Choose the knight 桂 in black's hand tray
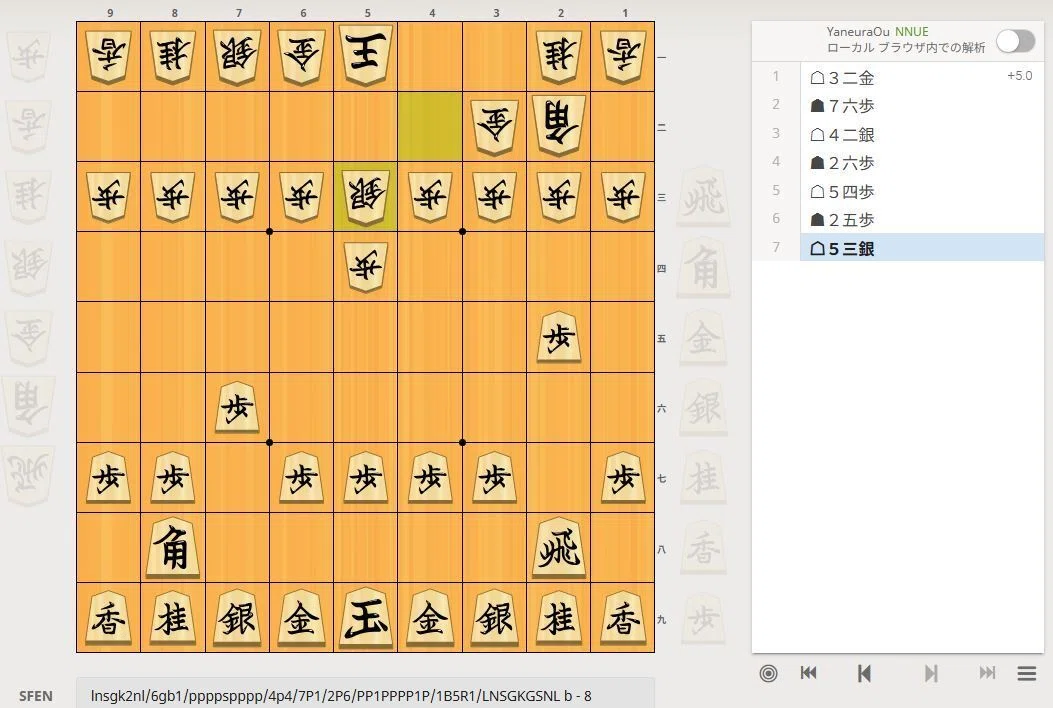 [703, 478]
